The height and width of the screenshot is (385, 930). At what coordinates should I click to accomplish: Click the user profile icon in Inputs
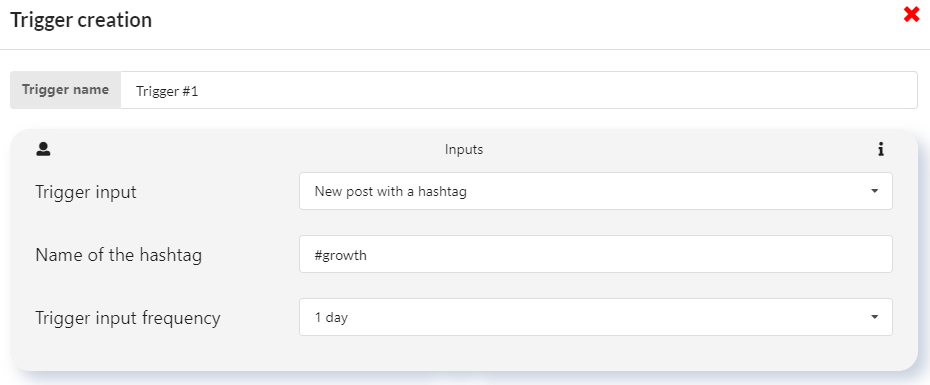point(43,149)
